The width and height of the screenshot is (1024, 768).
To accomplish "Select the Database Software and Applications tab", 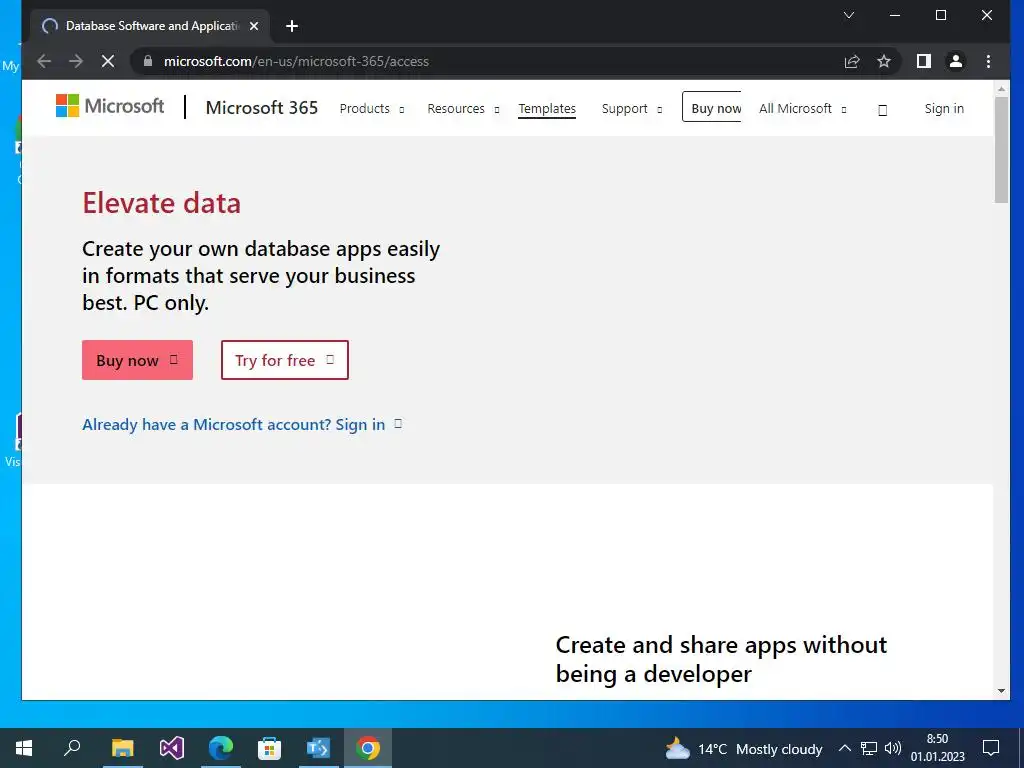I will click(x=150, y=26).
